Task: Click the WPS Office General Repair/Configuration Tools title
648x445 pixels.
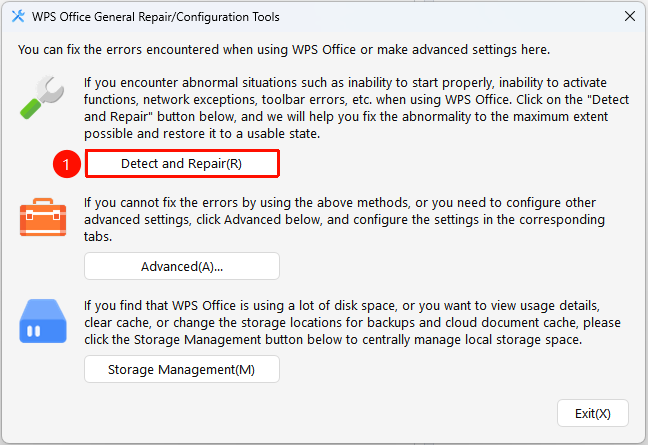Action: point(155,17)
